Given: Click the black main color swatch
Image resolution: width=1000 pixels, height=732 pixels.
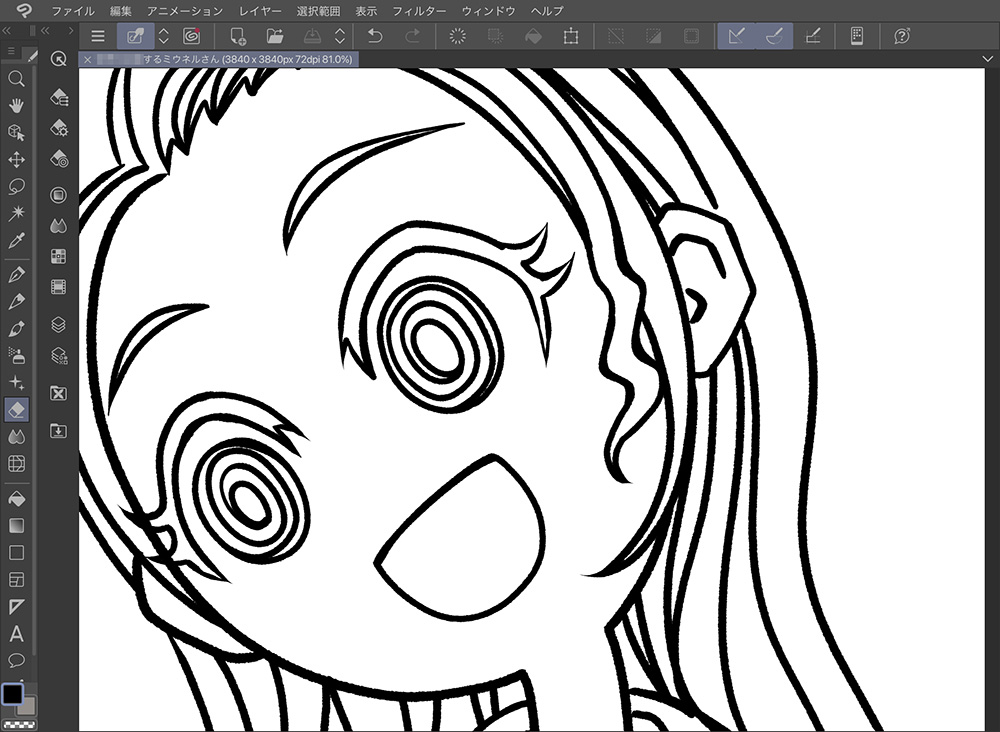Looking at the screenshot, I should (x=12, y=694).
